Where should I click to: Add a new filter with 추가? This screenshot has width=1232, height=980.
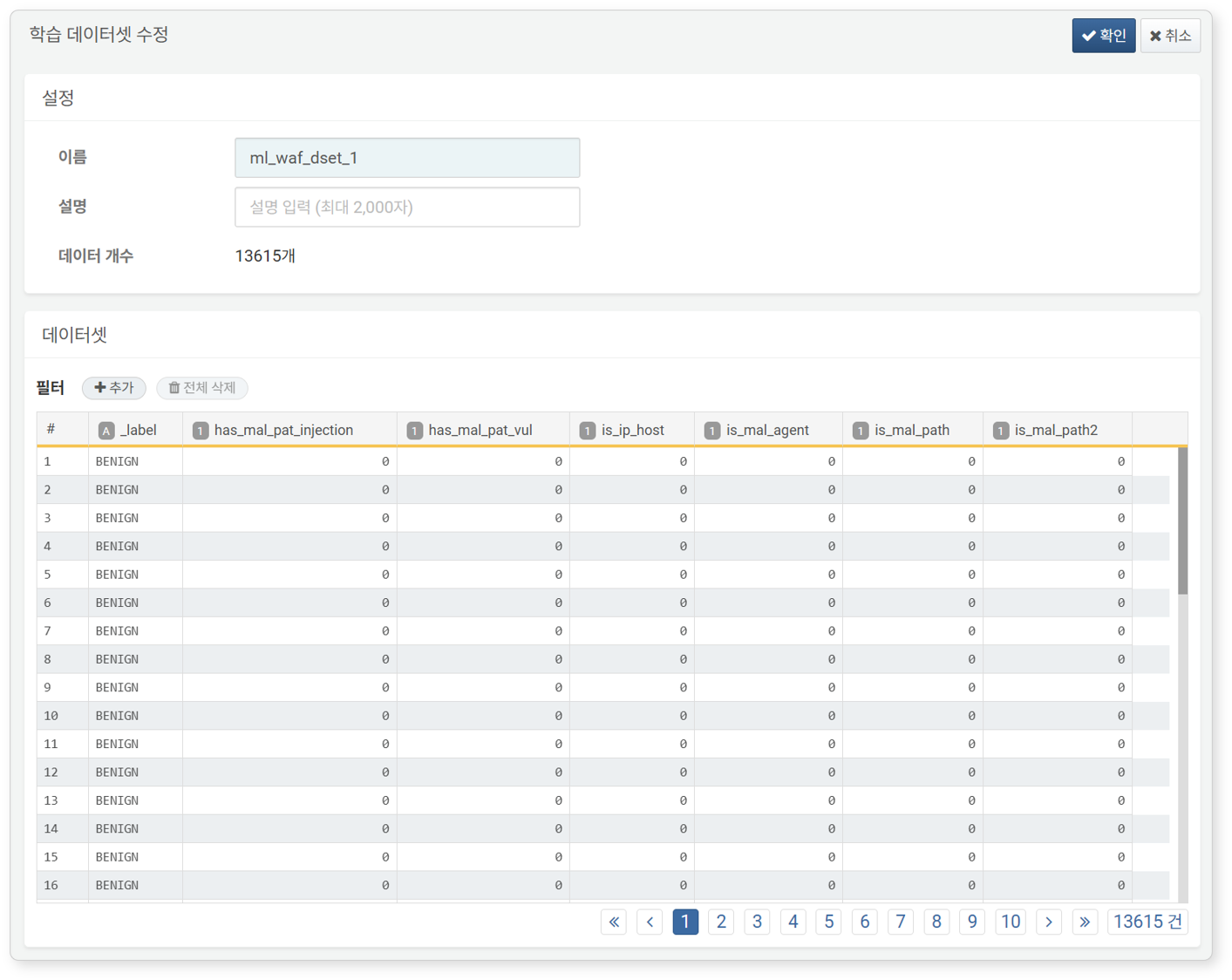114,387
